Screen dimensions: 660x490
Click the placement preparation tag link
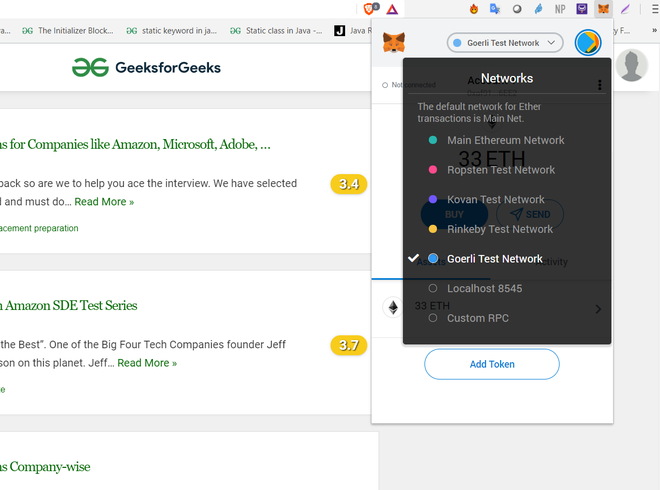[x=39, y=228]
